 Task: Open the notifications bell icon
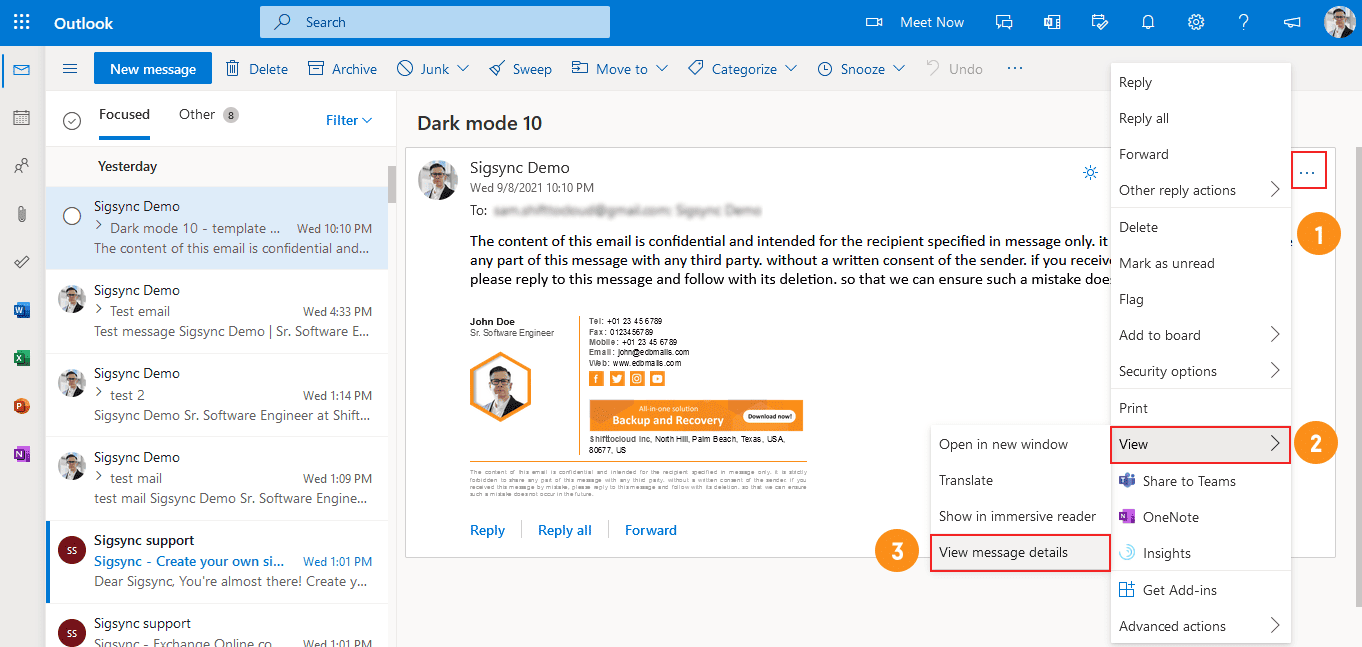coord(1148,22)
